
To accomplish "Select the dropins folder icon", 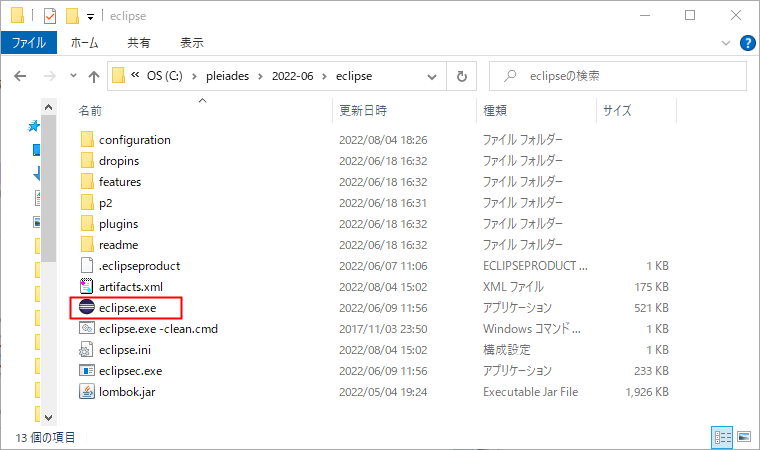I will coord(87,161).
